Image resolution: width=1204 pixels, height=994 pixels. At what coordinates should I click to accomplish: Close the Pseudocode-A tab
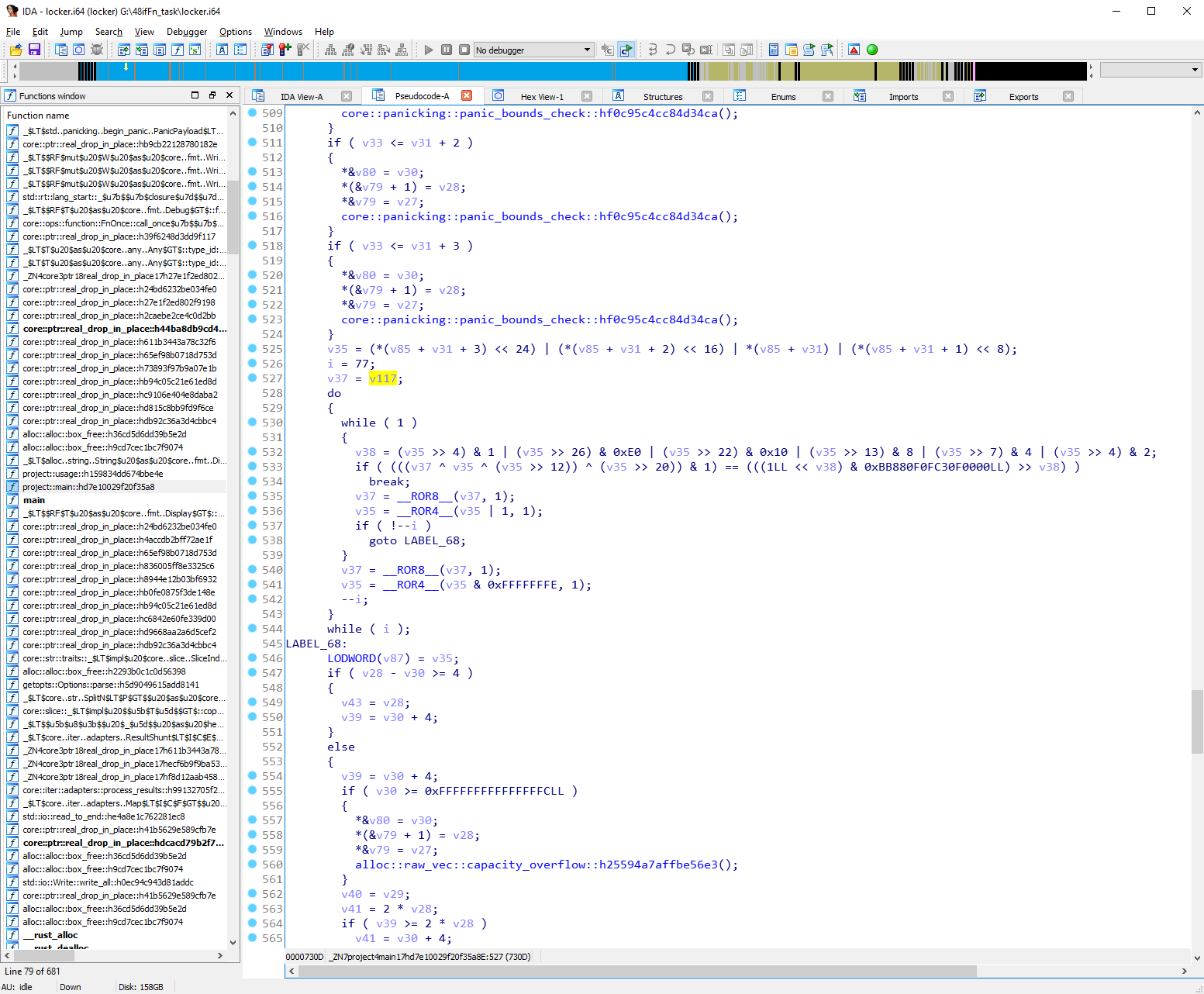(x=467, y=95)
